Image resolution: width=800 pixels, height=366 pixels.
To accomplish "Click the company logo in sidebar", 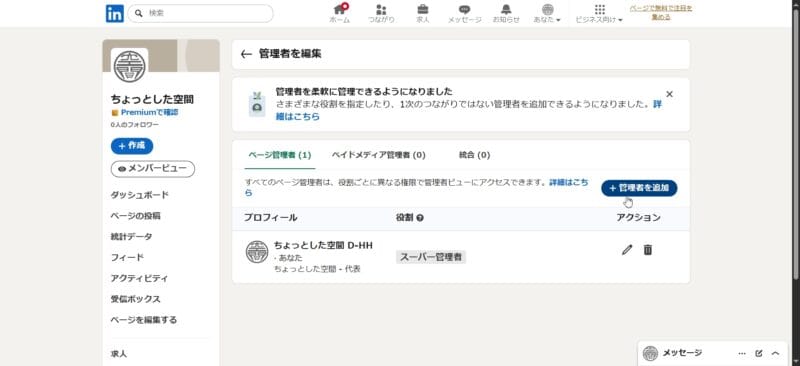I will [x=129, y=66].
